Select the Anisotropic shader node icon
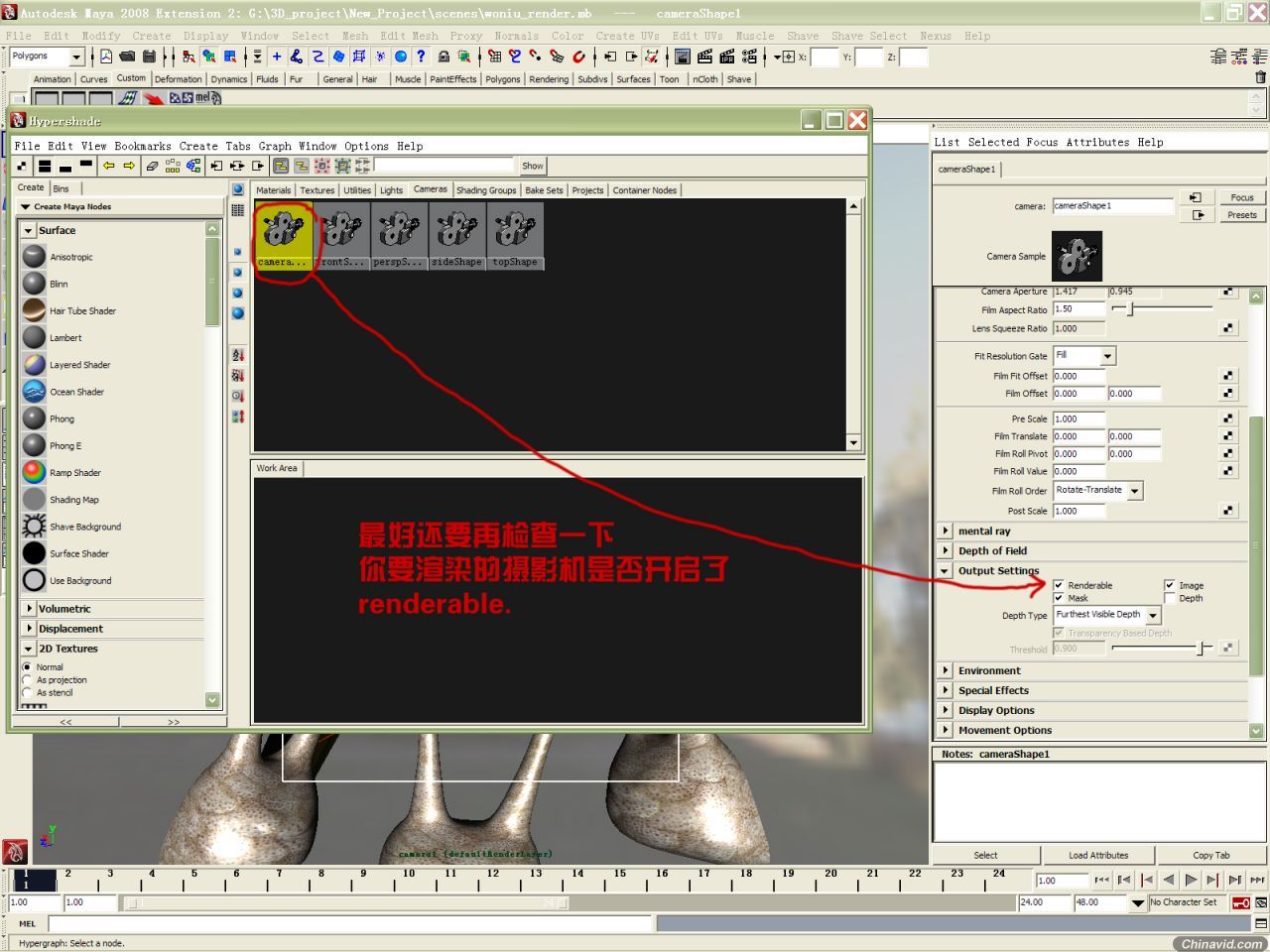1270x952 pixels. tap(34, 257)
